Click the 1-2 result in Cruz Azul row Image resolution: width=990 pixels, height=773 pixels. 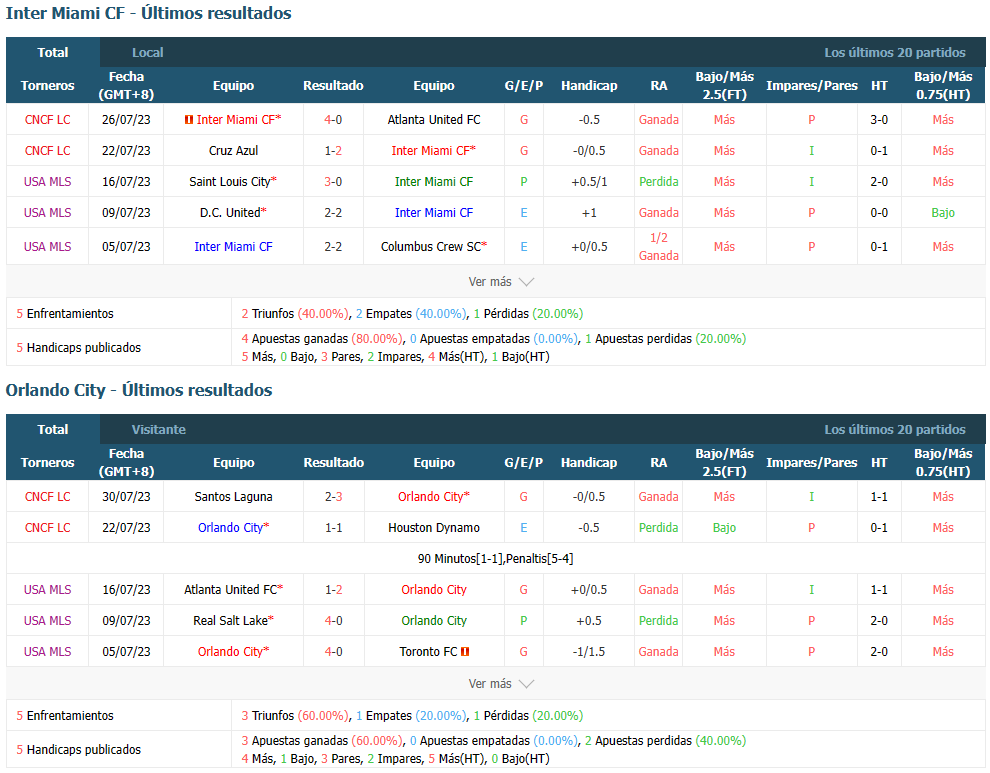point(333,151)
